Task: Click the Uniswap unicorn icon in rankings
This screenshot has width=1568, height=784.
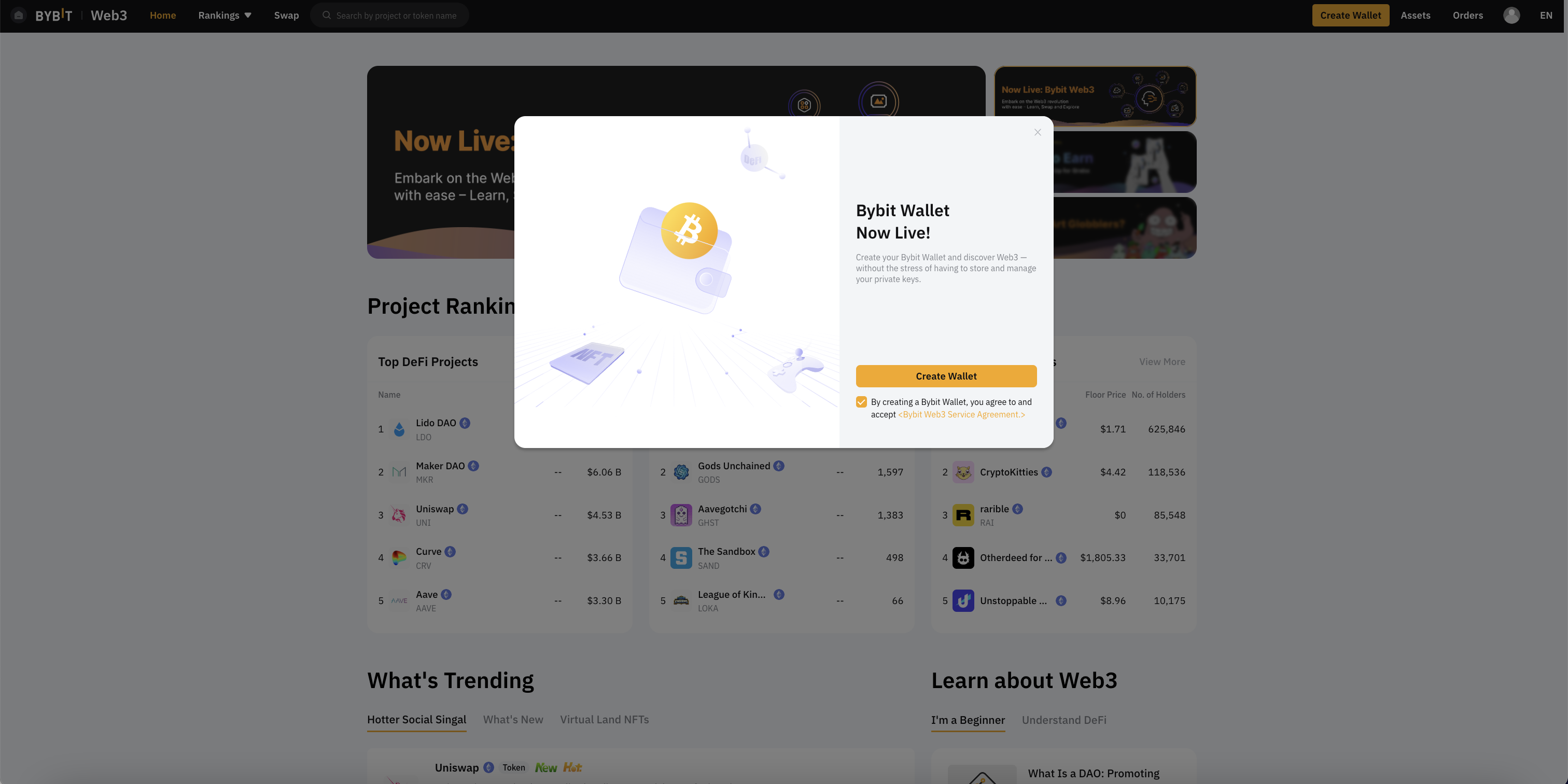Action: (x=399, y=515)
